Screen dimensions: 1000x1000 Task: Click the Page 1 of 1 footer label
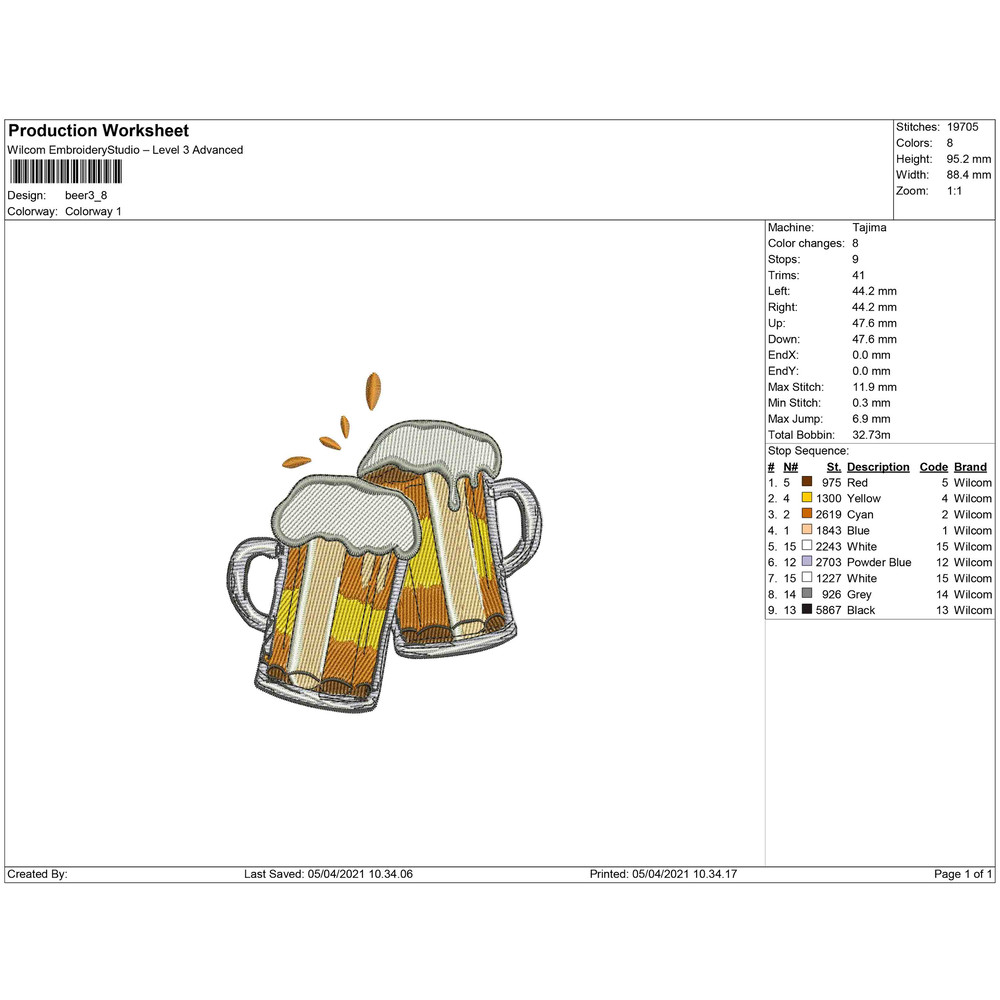coord(962,874)
